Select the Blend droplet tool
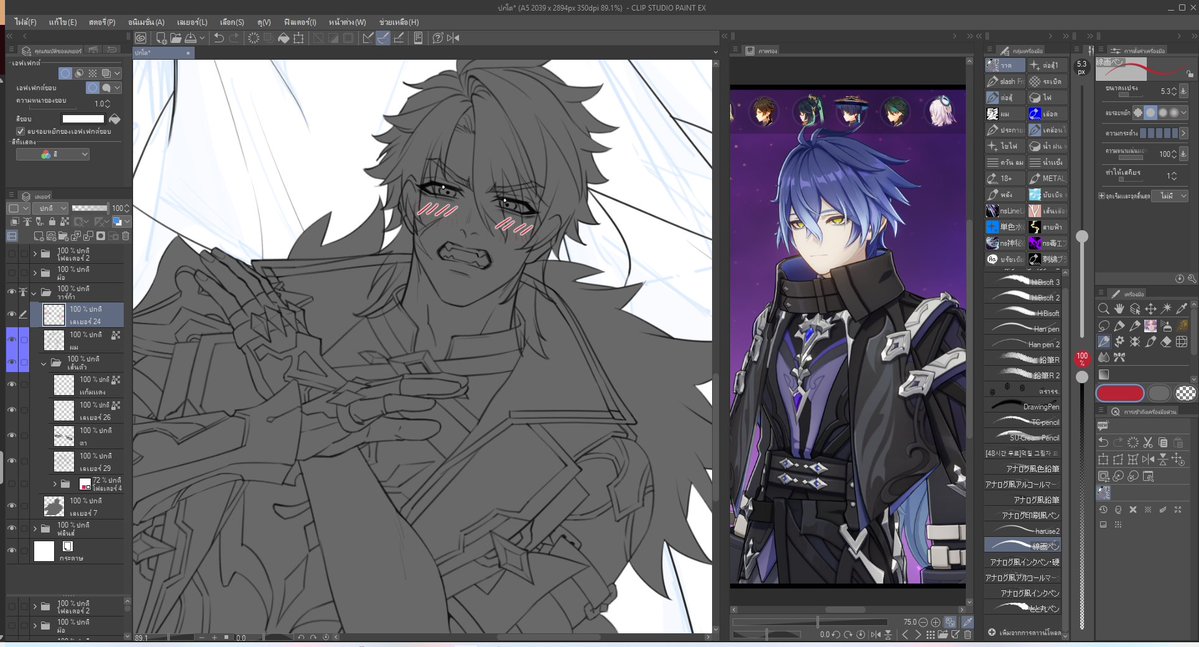1199x647 pixels. click(1103, 357)
